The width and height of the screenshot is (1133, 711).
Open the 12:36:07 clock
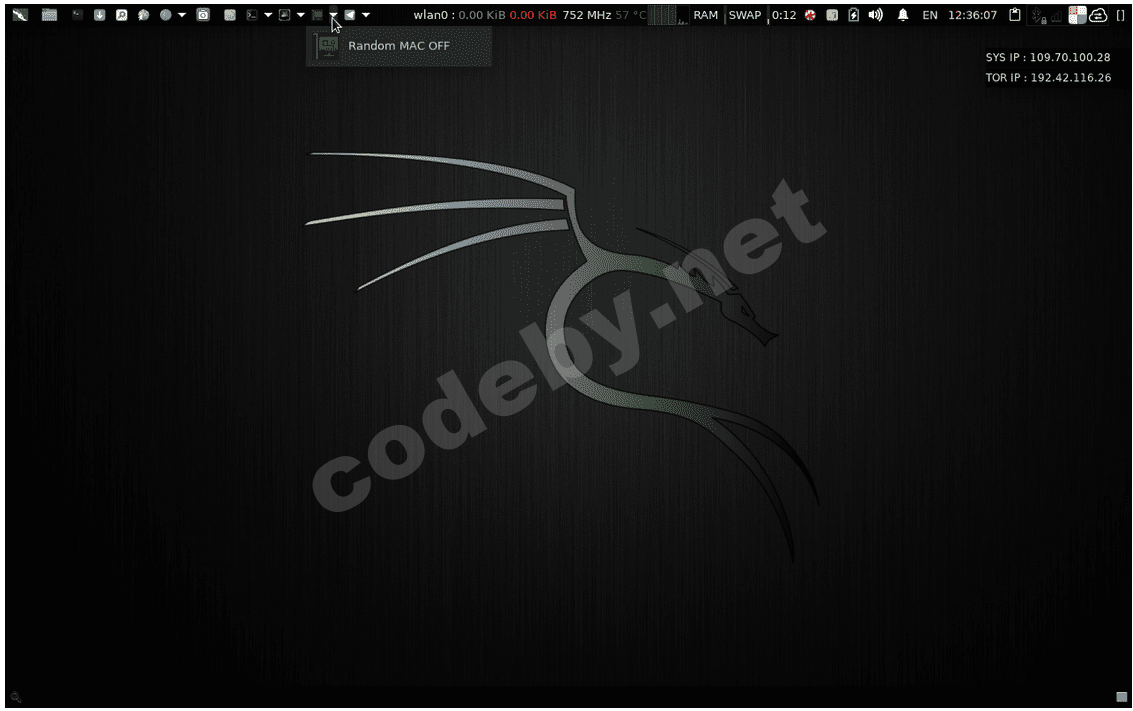click(973, 14)
